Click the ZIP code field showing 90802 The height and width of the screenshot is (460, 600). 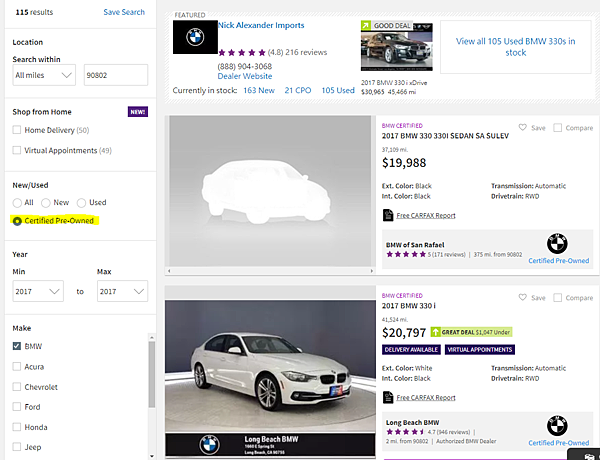pyautogui.click(x=116, y=75)
